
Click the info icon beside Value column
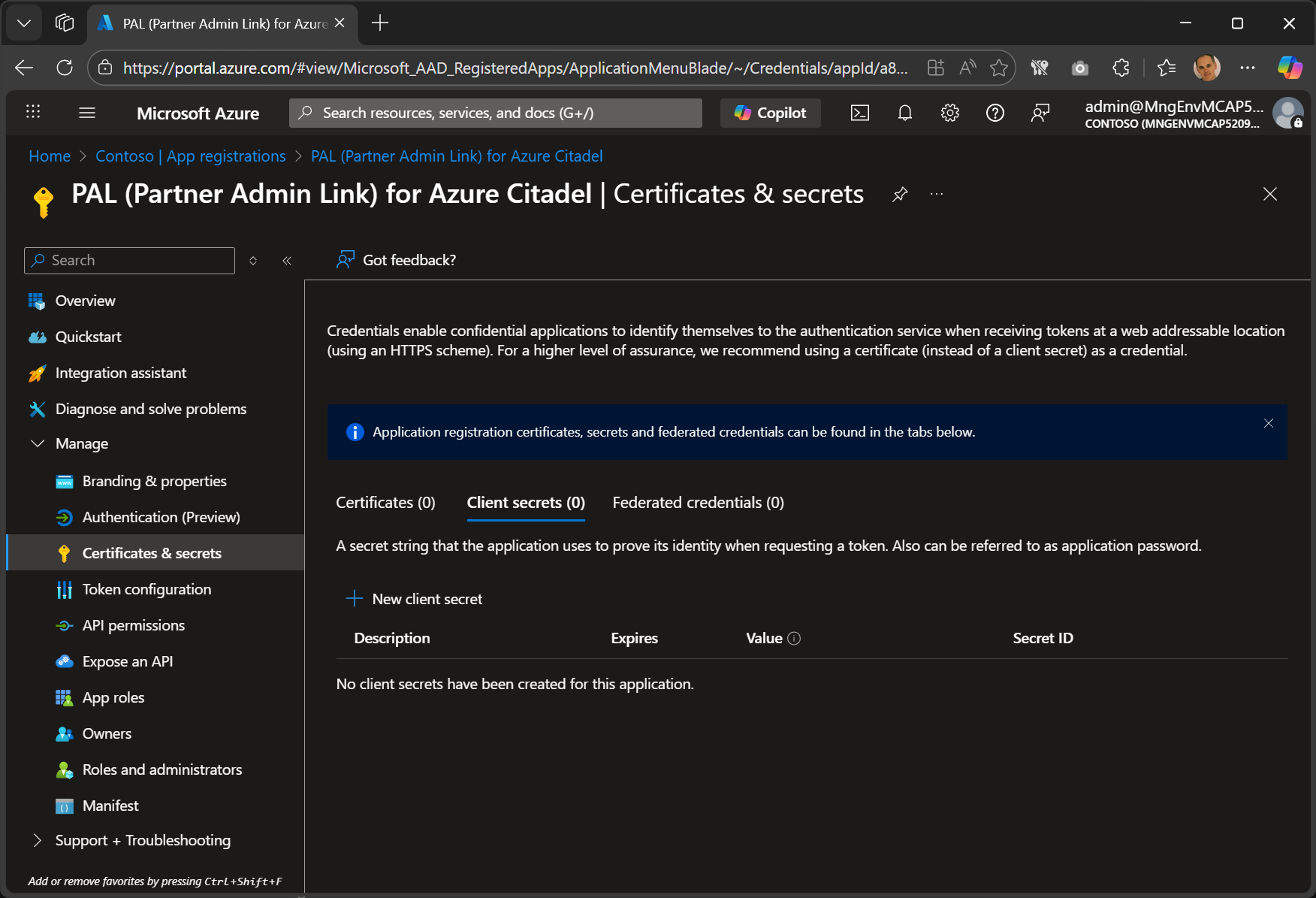point(794,638)
